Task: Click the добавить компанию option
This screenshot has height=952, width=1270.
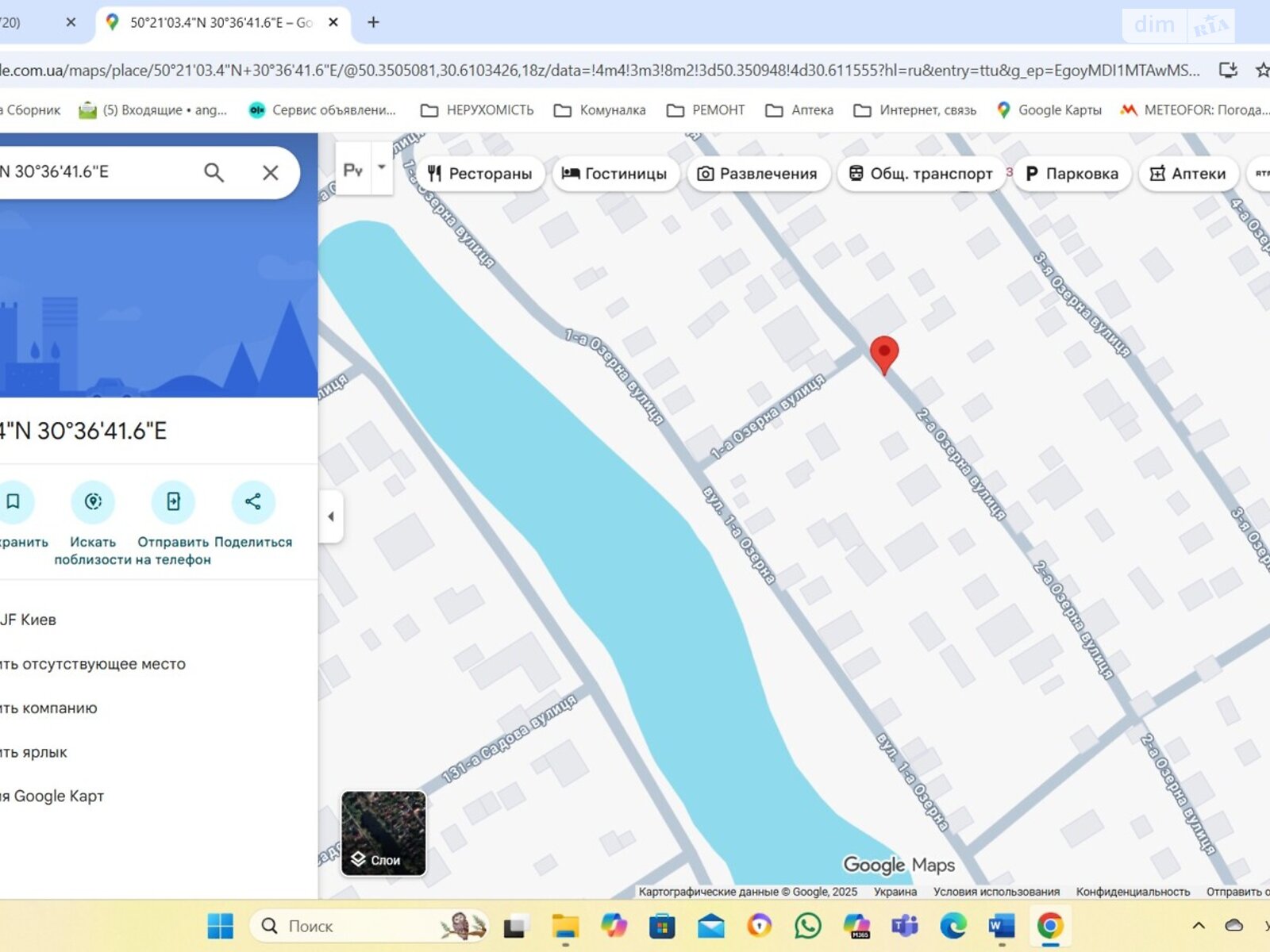Action: click(49, 708)
